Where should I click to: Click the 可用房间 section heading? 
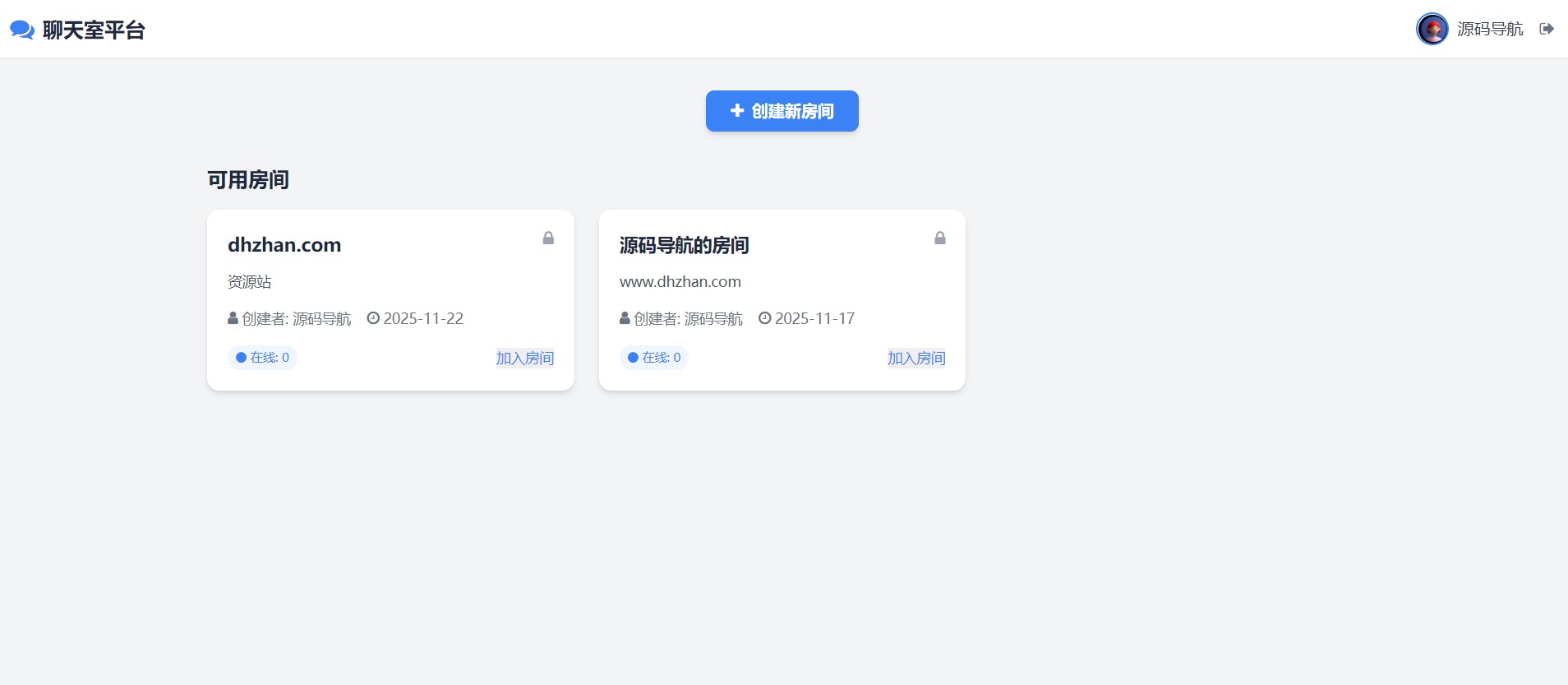point(248,180)
